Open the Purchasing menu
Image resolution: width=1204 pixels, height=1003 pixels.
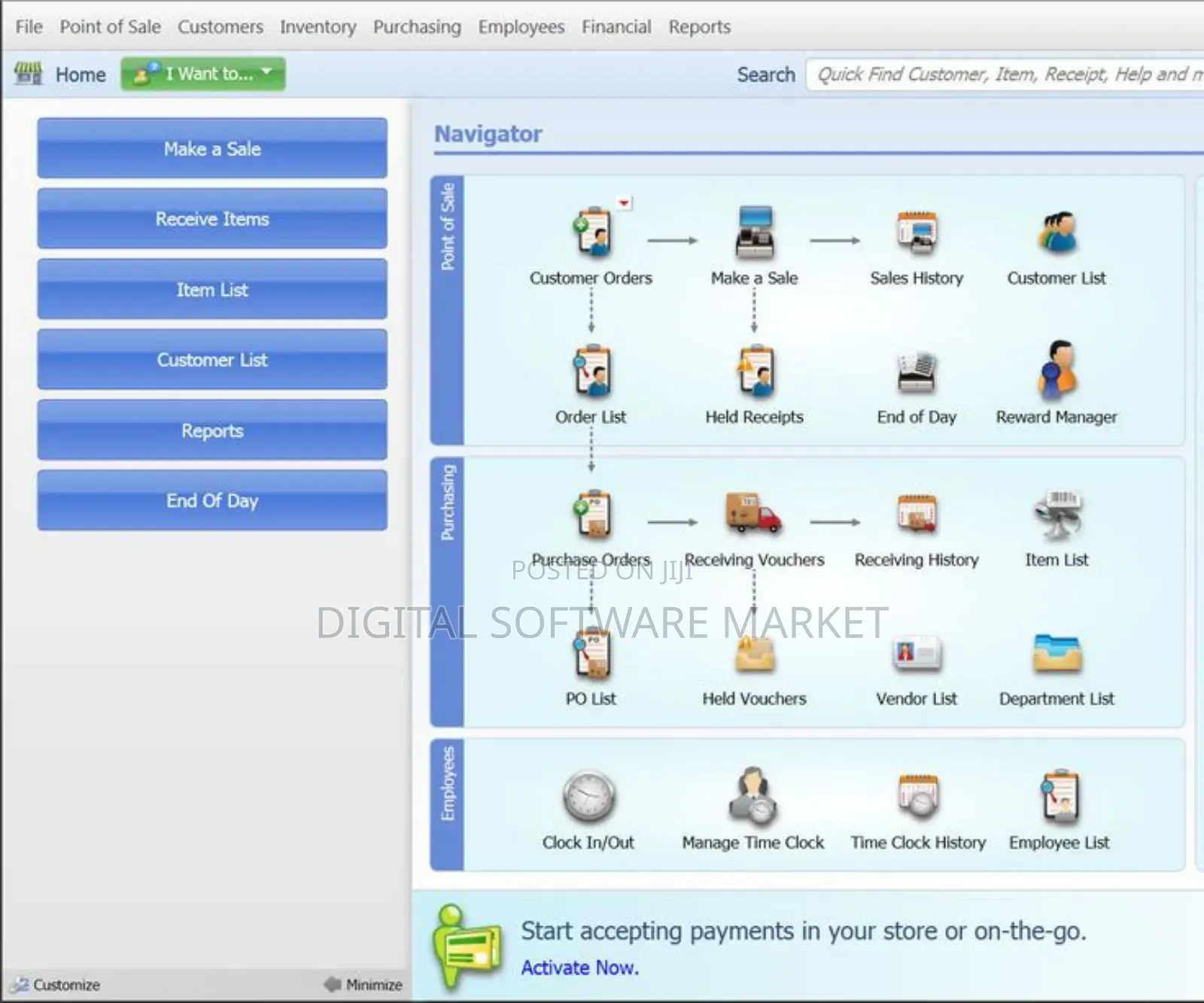(416, 26)
